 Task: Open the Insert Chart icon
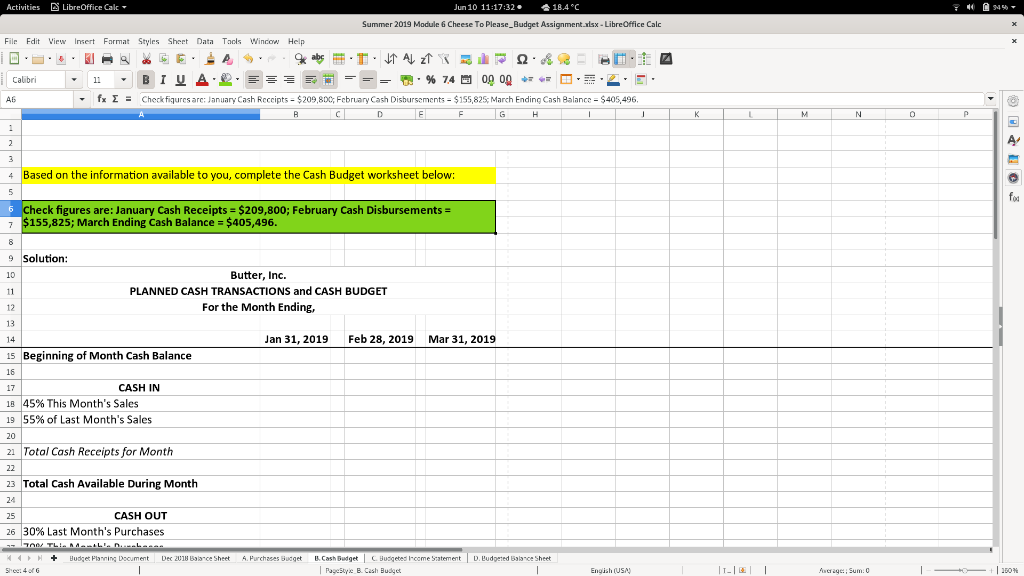tap(484, 59)
